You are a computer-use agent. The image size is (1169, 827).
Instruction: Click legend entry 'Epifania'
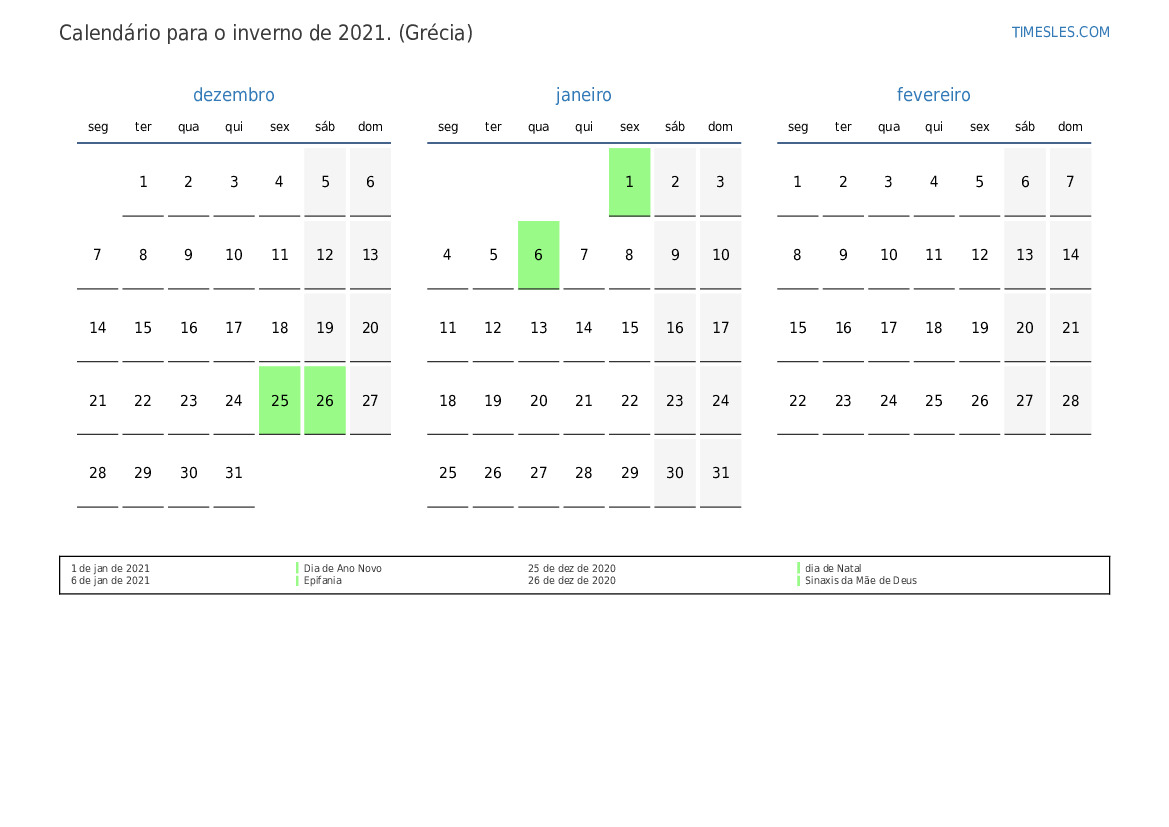pos(322,580)
